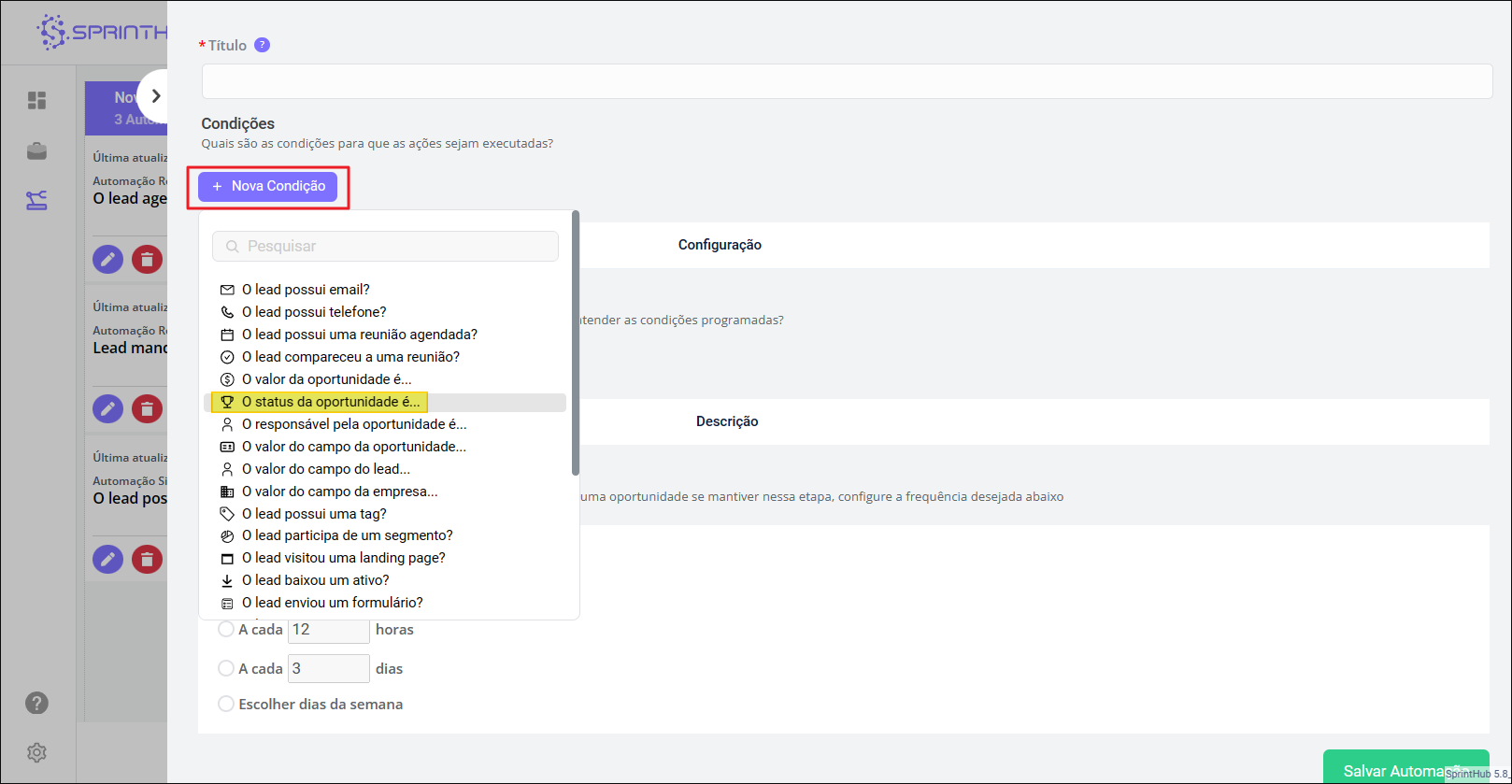Screen dimensions: 1512x784
Task: Choose 'O lead possui email?' condition
Action: (306, 290)
